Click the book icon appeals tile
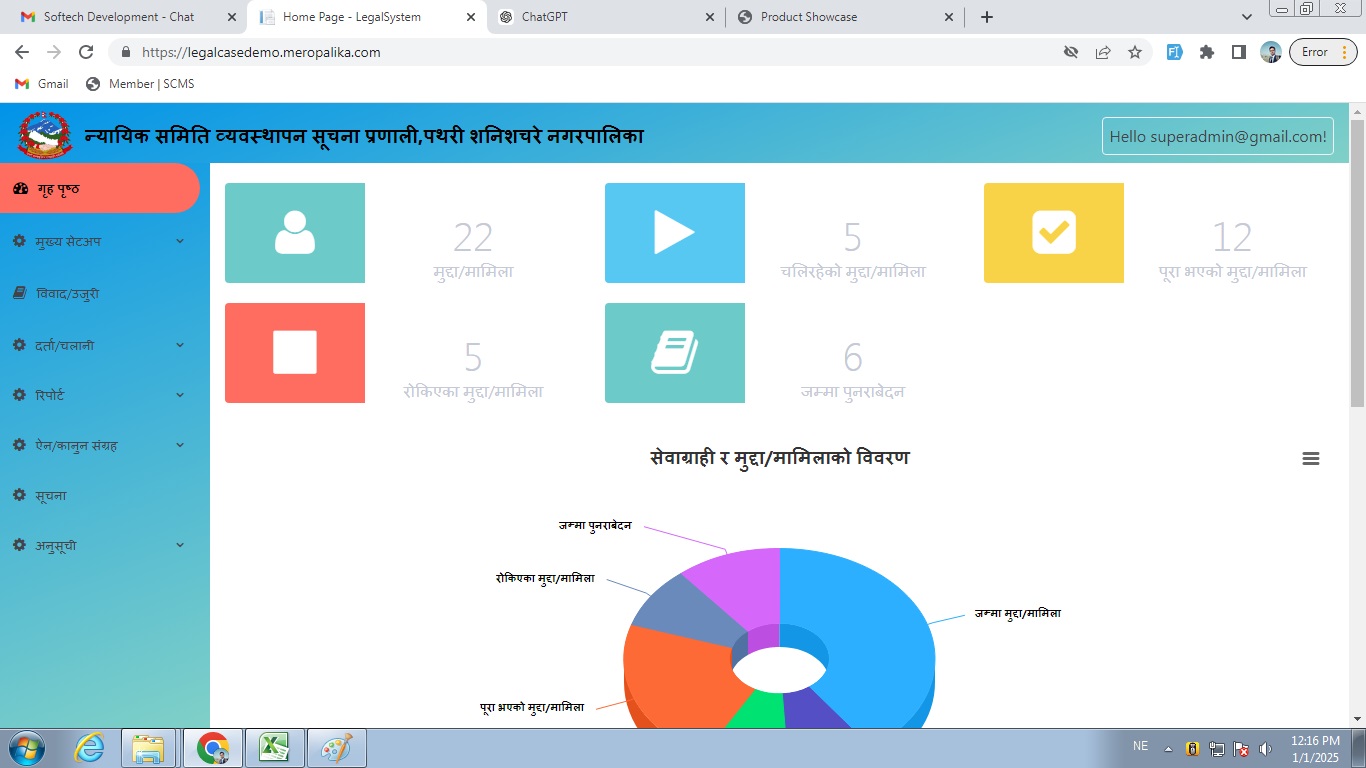 point(674,353)
